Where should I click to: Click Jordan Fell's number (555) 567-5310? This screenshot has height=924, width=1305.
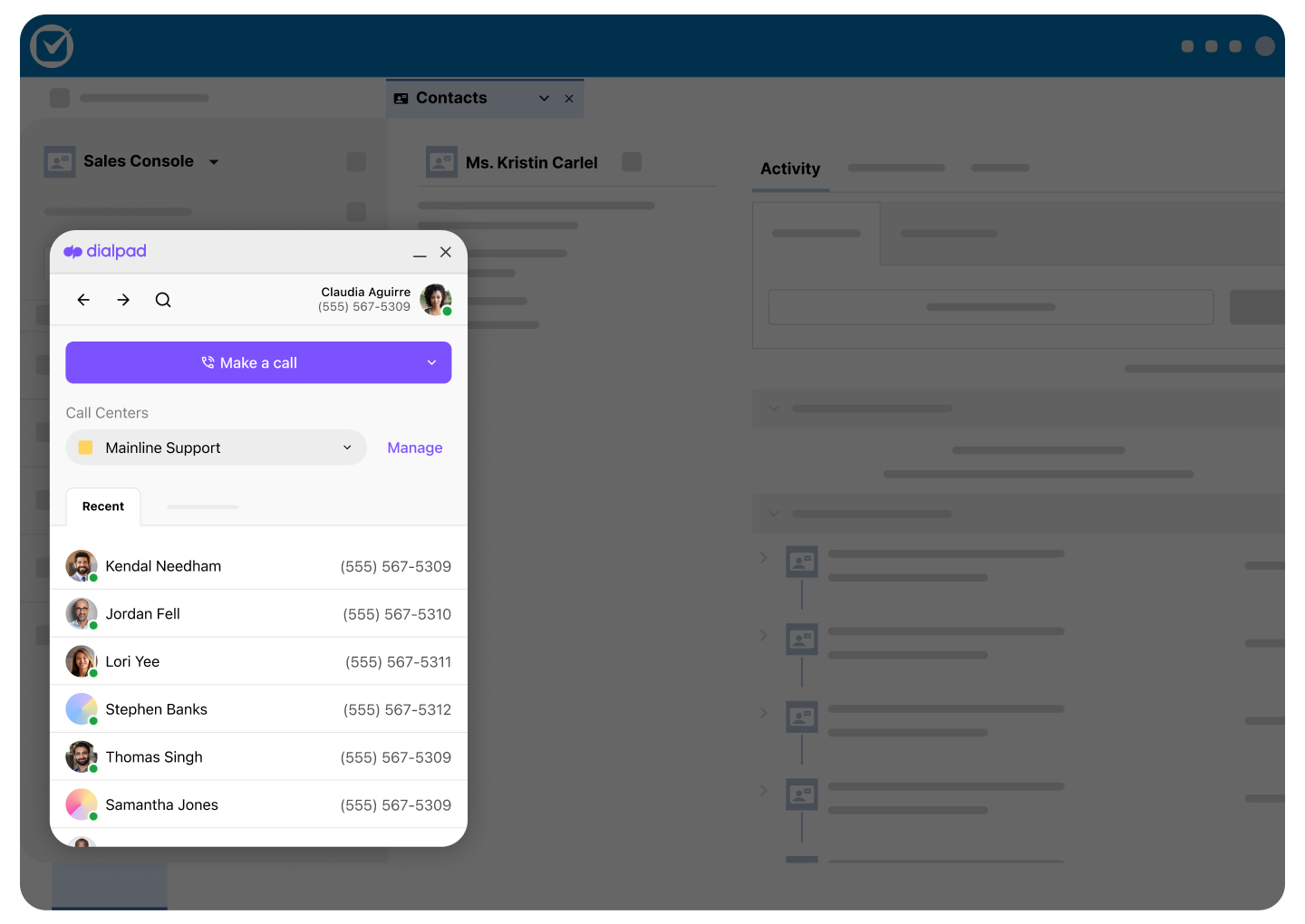pyautogui.click(x=397, y=614)
